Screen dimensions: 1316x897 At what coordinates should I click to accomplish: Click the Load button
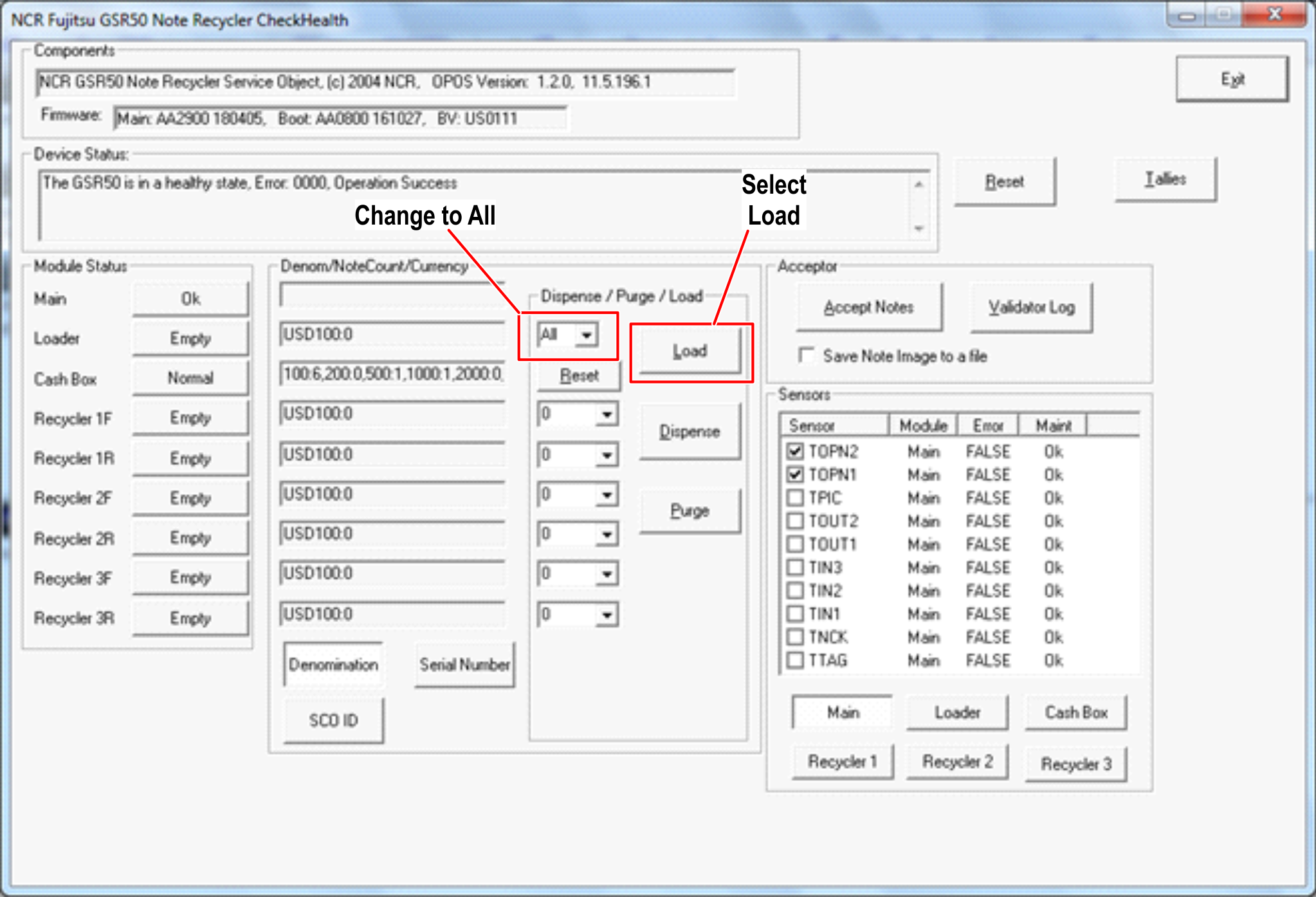(690, 351)
